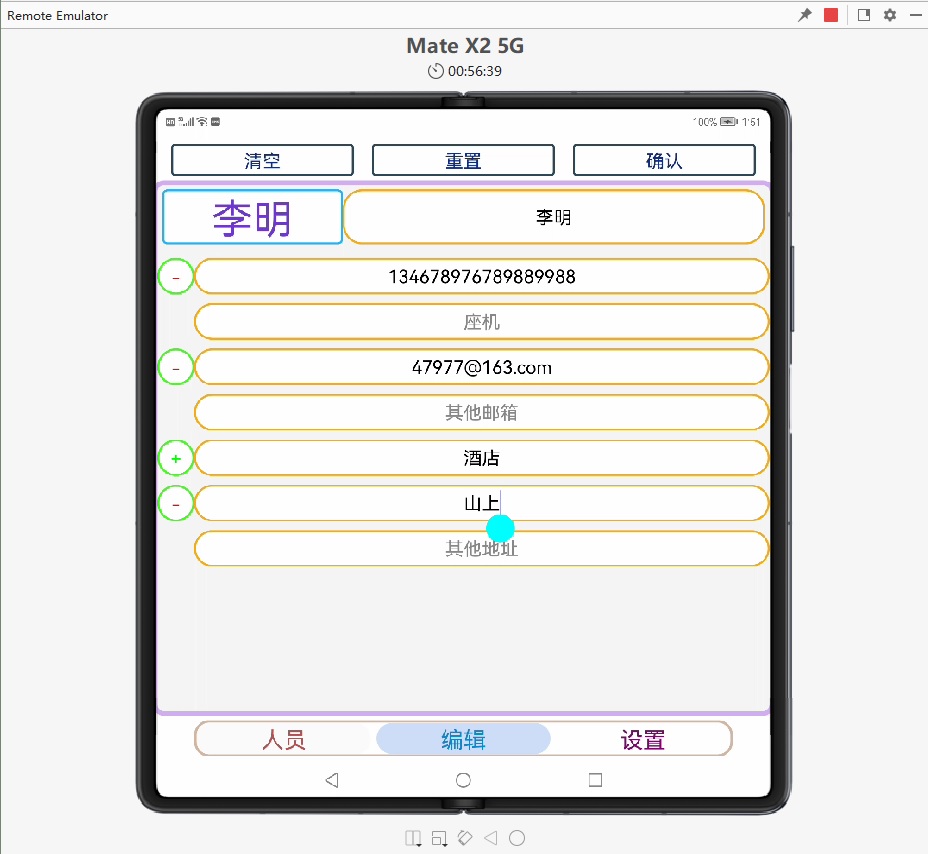Remove the 47977@163.com email row
This screenshot has height=854, width=928.
[176, 367]
